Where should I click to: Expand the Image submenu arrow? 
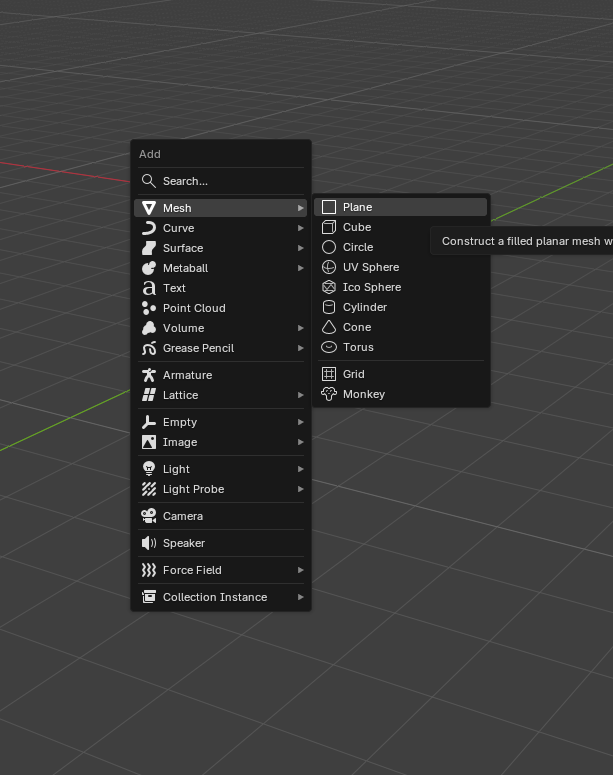point(301,442)
